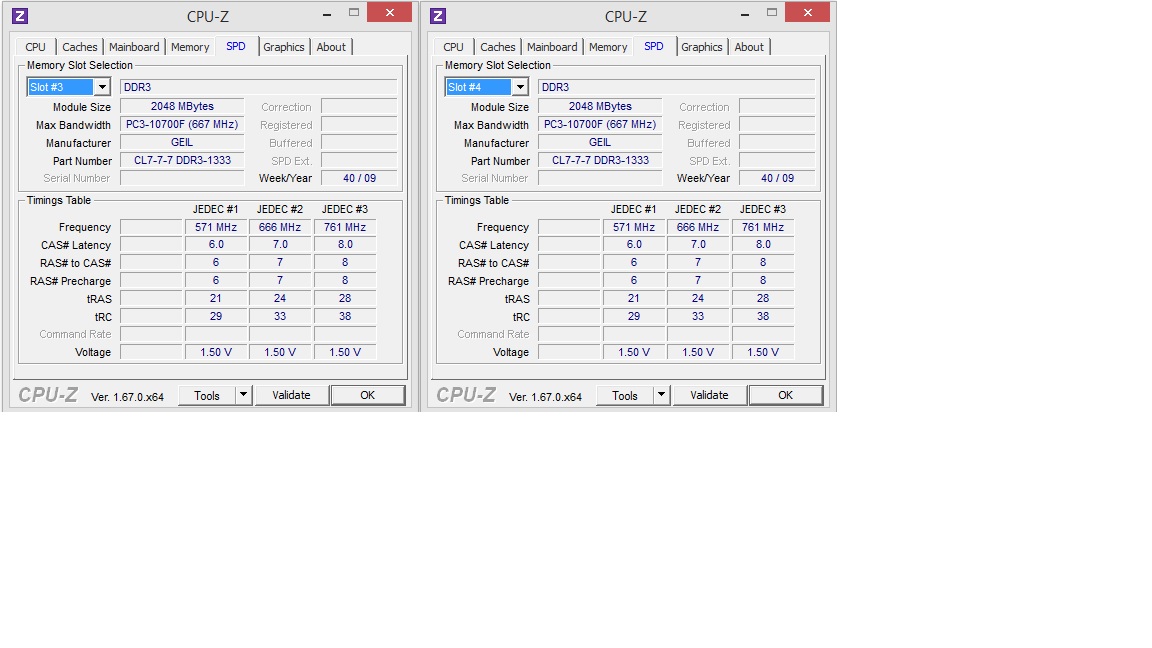Open the CPU tab in right CPU-Z window
Viewport: 1152px width, 648px height.
pos(453,47)
